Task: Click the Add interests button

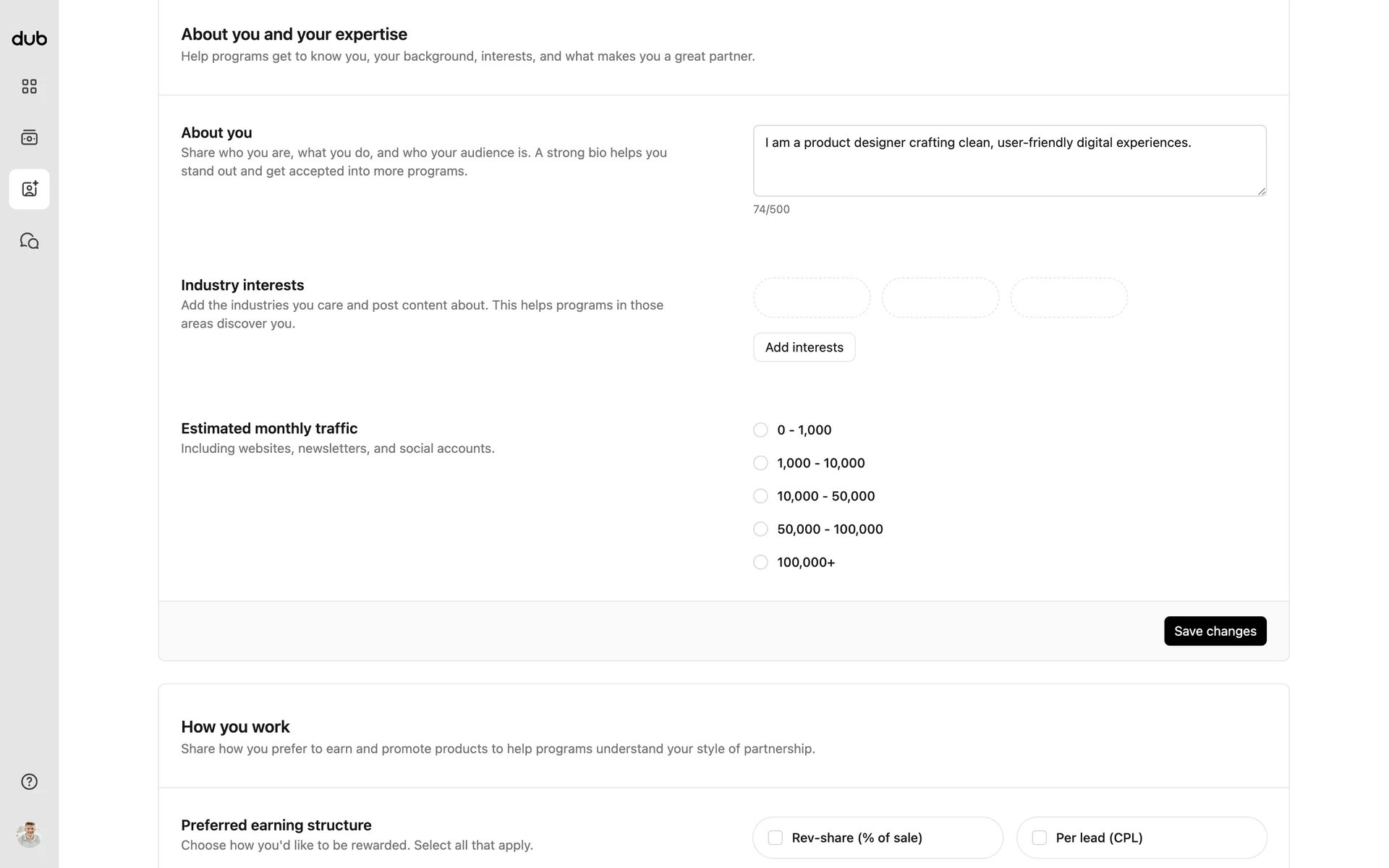Action: point(804,347)
